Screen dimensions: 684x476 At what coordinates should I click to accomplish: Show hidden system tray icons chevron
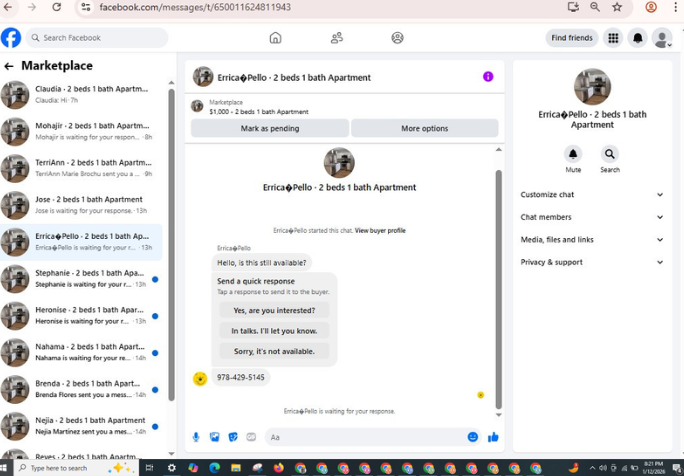tap(592, 468)
